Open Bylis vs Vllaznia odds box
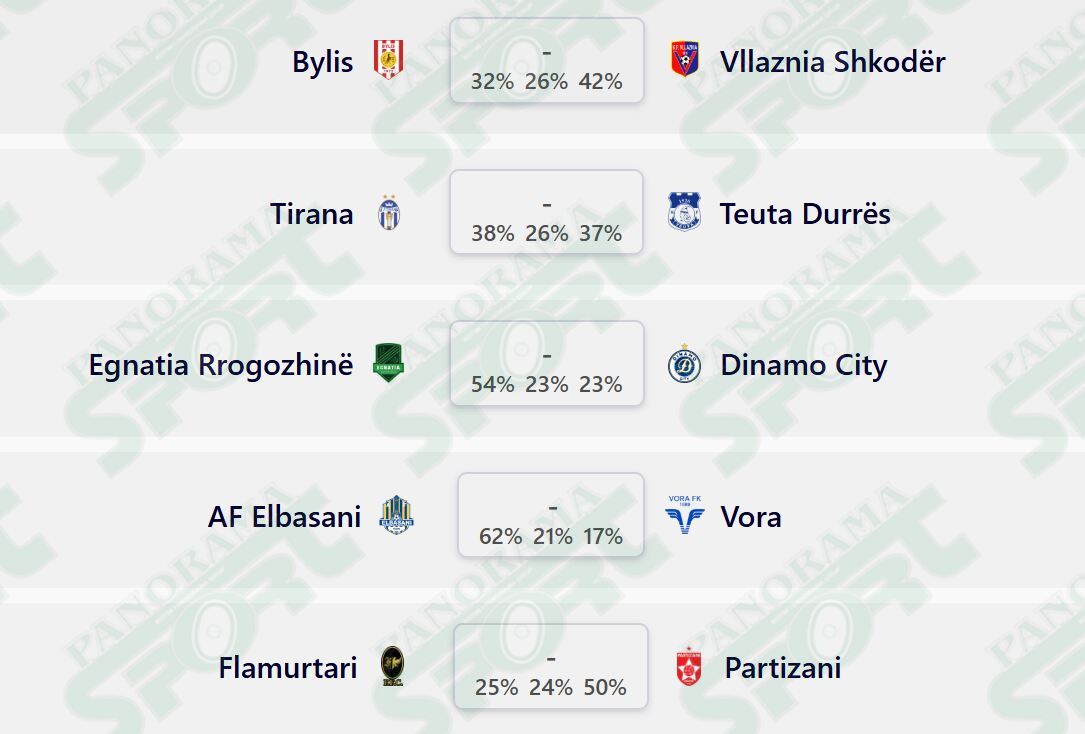Image resolution: width=1085 pixels, height=734 pixels. click(547, 61)
